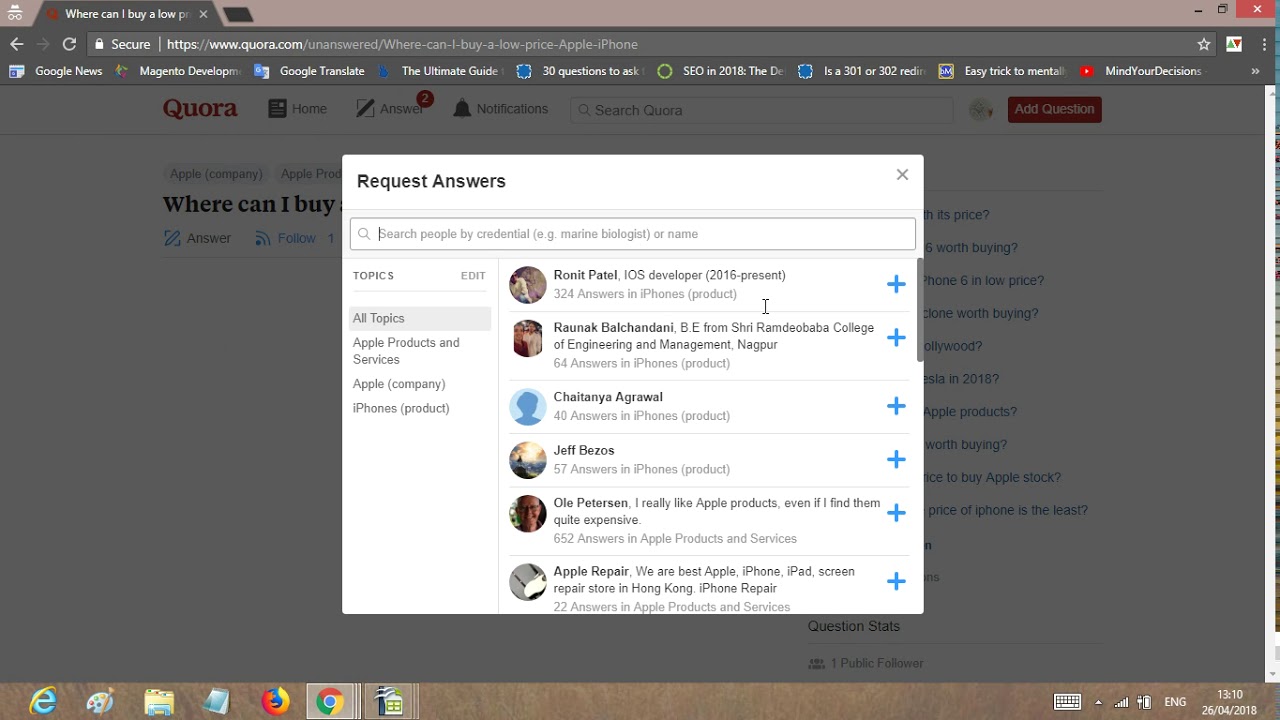Open Apple Repair's avatar picture
Screen dimensions: 1280x720
click(528, 582)
